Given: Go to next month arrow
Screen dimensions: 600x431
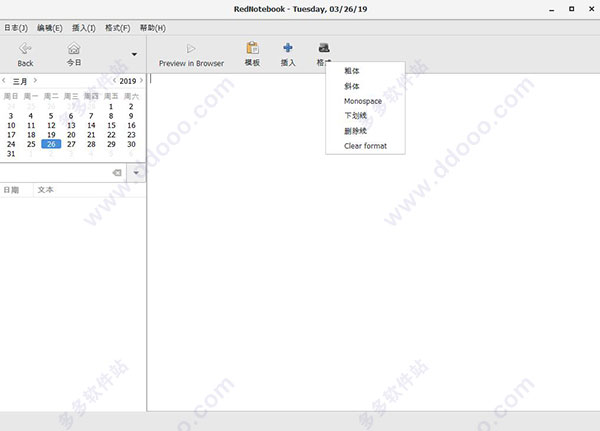Looking at the screenshot, I should [x=35, y=80].
